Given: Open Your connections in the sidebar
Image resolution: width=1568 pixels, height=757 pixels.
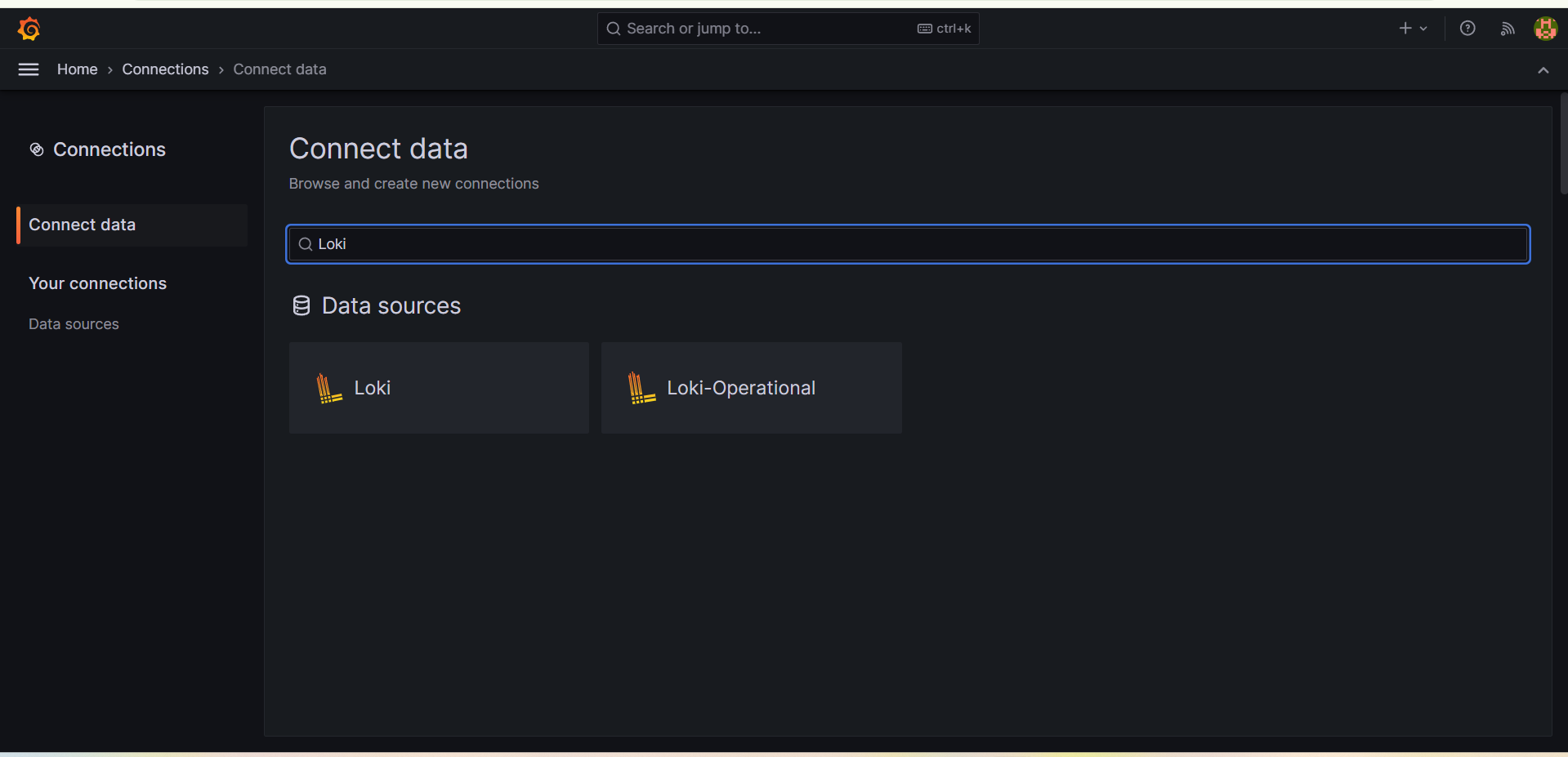Looking at the screenshot, I should [x=97, y=283].
